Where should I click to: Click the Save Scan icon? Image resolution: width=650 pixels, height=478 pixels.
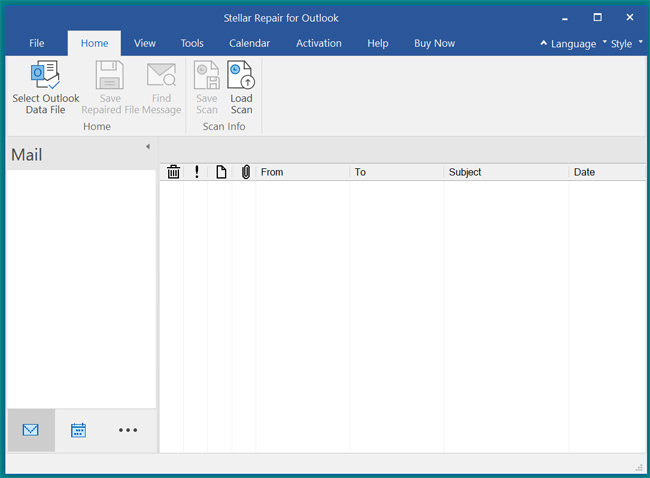tap(207, 75)
